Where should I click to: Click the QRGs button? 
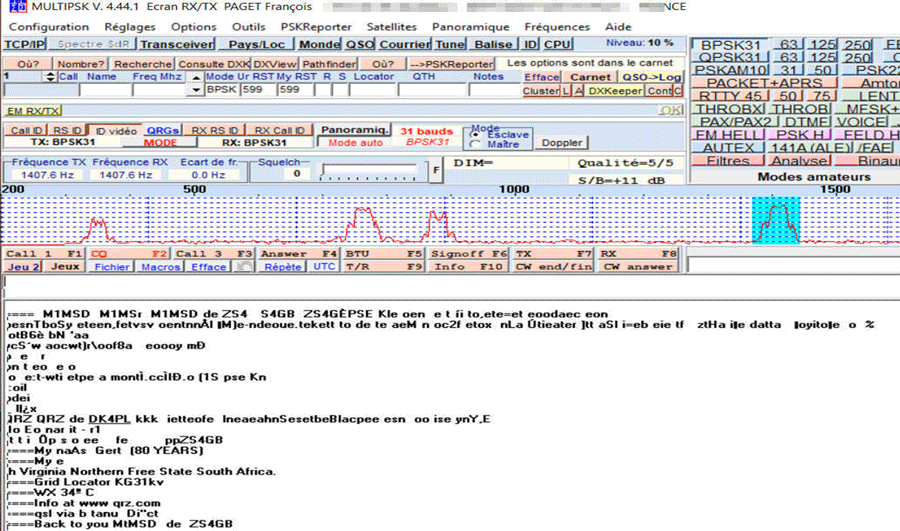coord(162,131)
